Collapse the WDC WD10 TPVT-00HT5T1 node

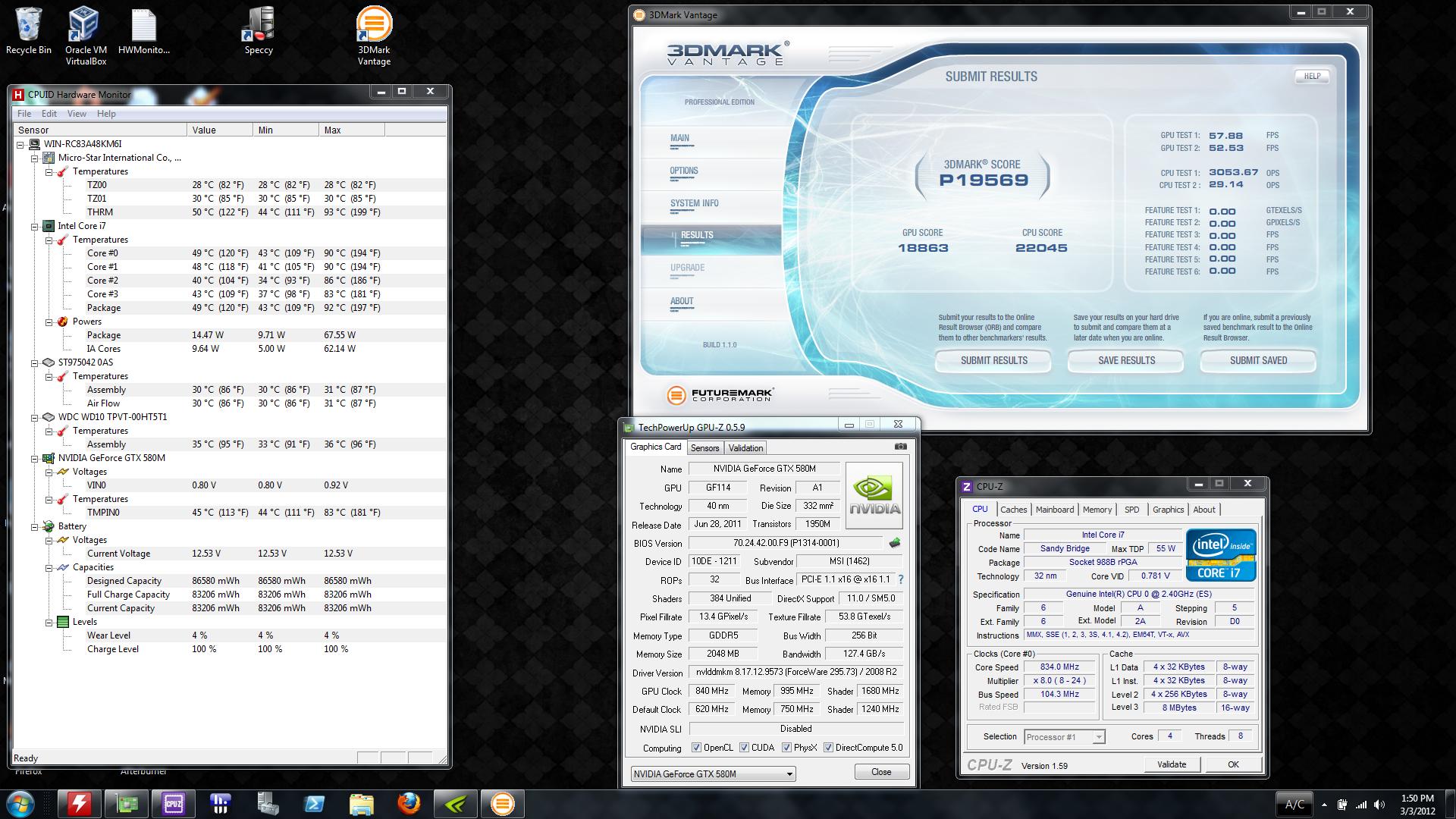point(34,417)
